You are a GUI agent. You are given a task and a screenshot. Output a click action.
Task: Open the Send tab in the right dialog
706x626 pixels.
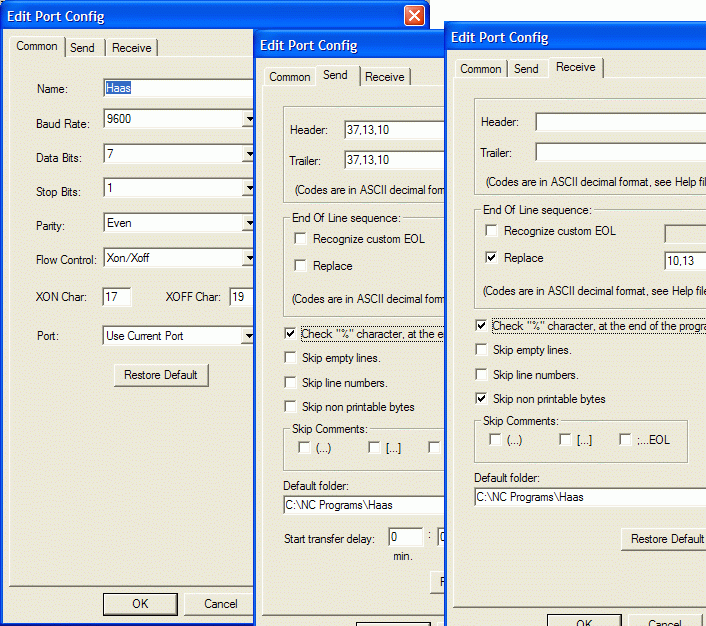coord(526,69)
